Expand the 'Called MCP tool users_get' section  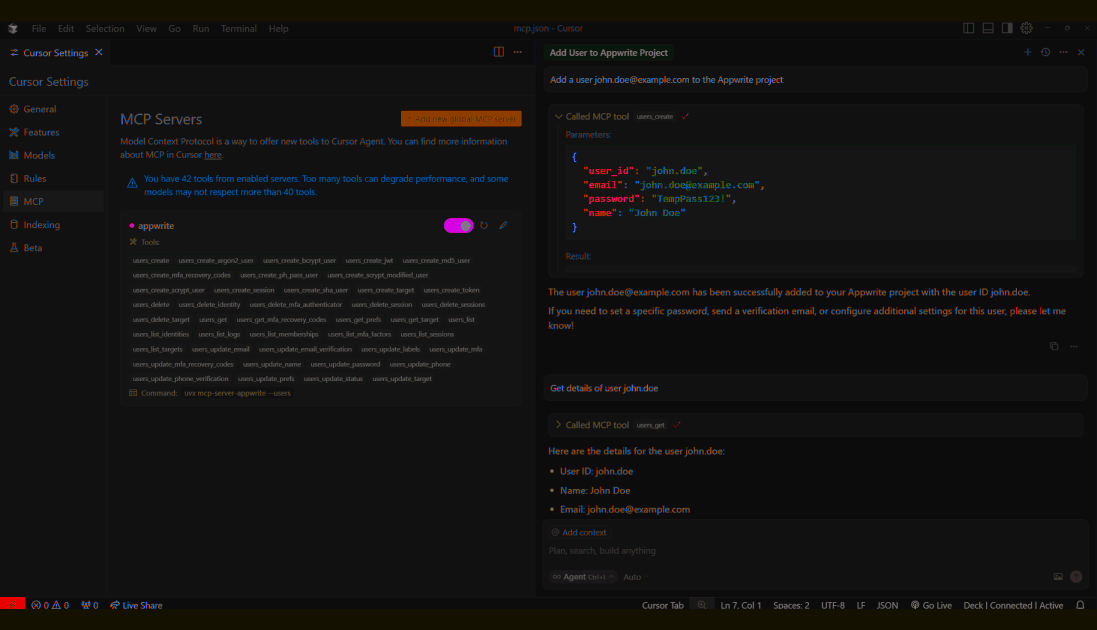click(559, 424)
